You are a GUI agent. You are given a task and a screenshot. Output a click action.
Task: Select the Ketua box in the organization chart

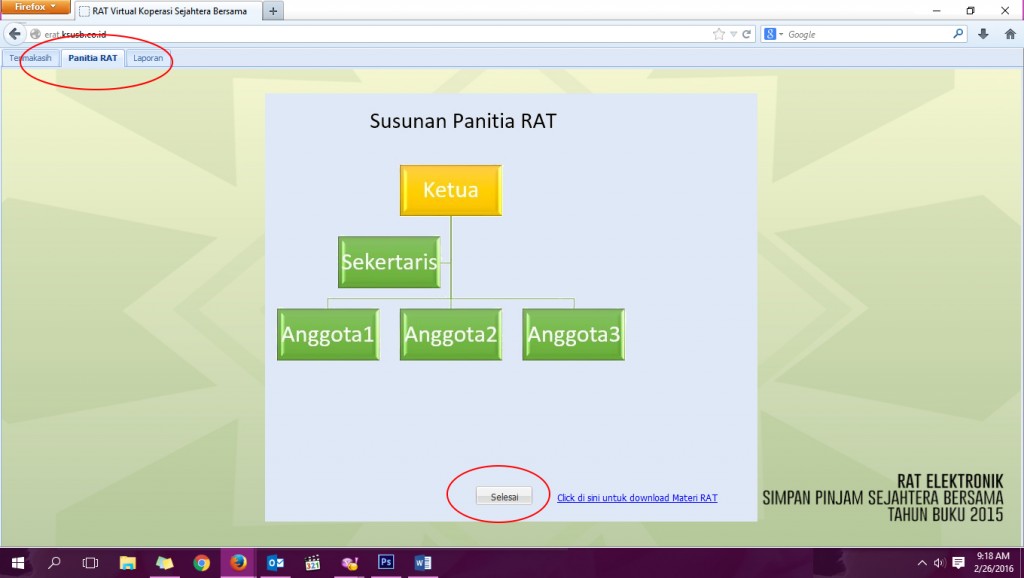(x=450, y=189)
